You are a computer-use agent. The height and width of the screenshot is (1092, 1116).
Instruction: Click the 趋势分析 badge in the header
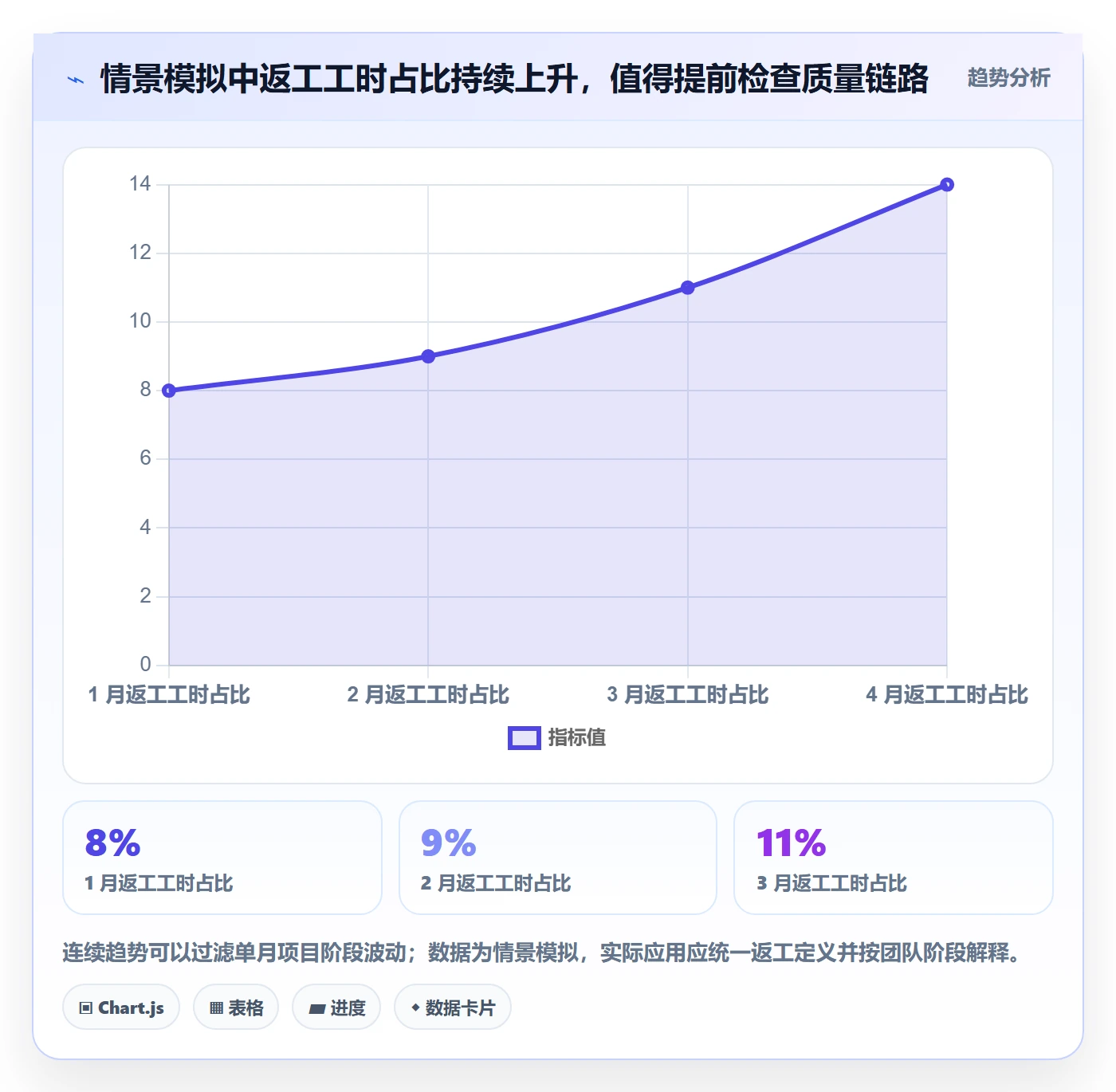tap(1008, 78)
